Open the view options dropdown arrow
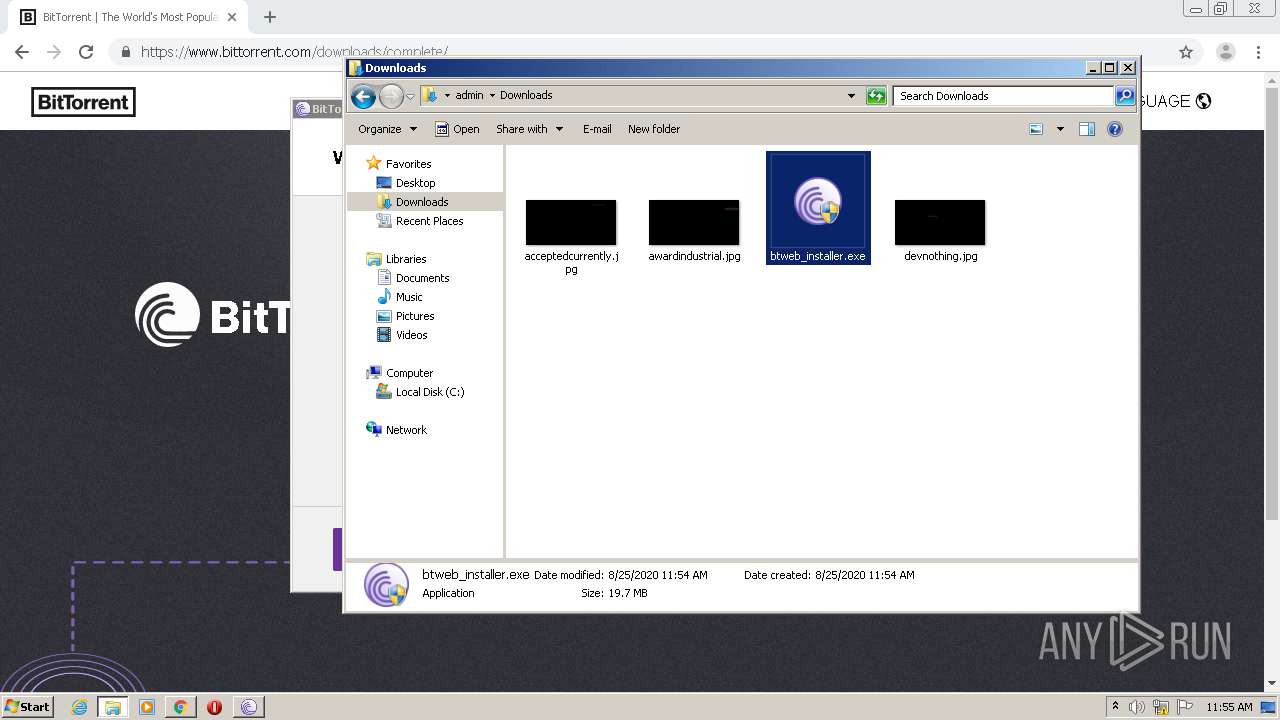This screenshot has height=720, width=1280. [x=1060, y=129]
